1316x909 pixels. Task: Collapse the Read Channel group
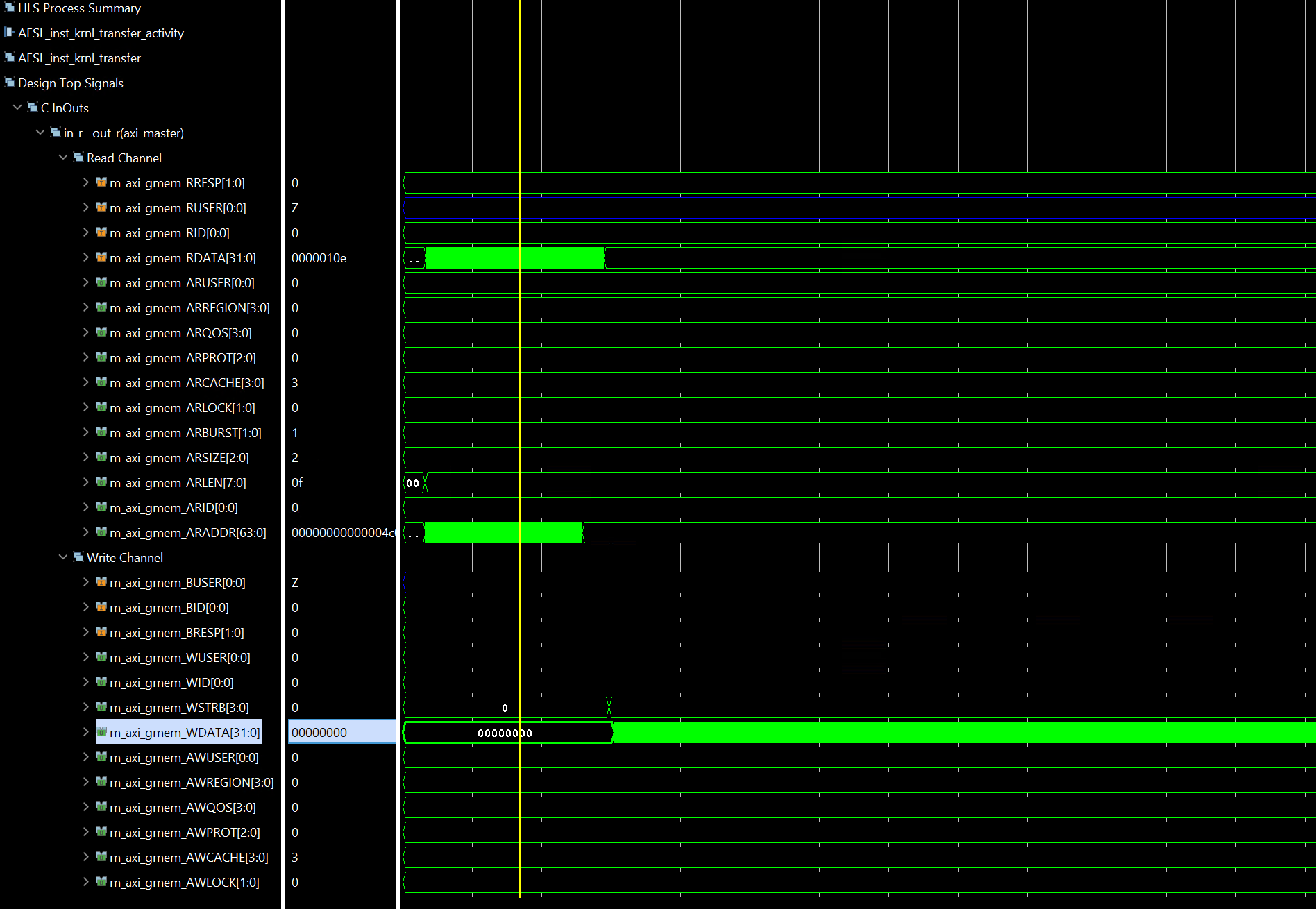click(x=63, y=158)
